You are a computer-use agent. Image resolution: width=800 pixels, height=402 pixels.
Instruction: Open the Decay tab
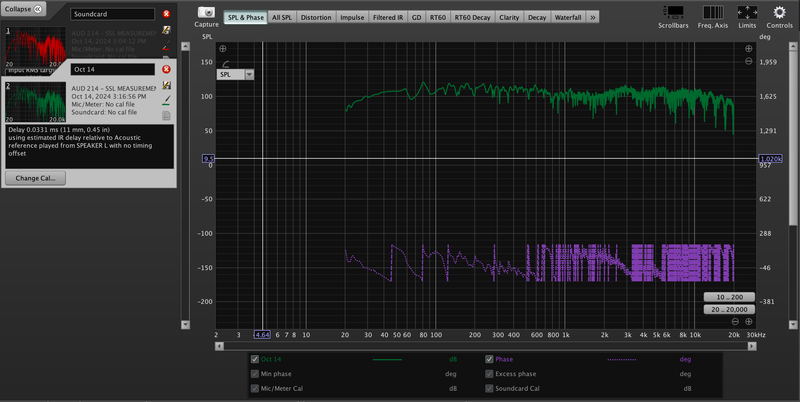coord(537,17)
